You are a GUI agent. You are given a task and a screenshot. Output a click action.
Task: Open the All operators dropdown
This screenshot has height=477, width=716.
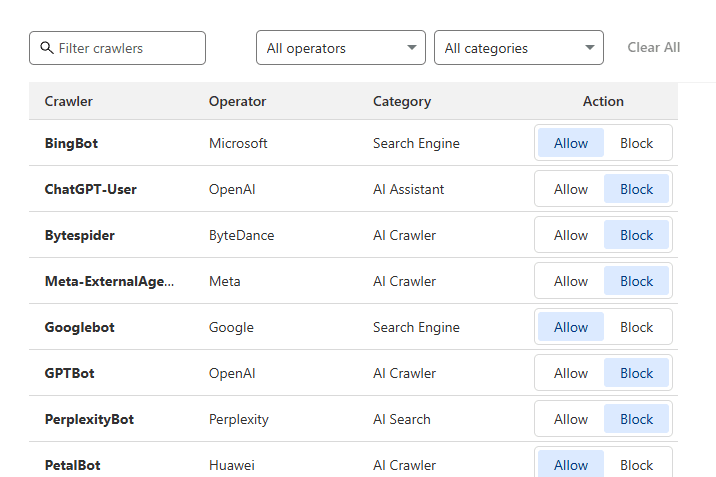click(341, 48)
